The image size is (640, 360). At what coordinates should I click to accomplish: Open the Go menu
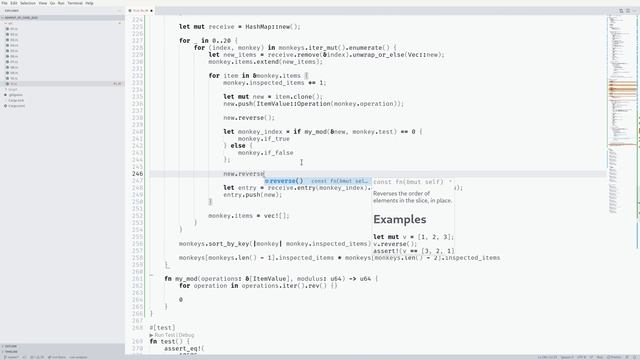point(52,3)
